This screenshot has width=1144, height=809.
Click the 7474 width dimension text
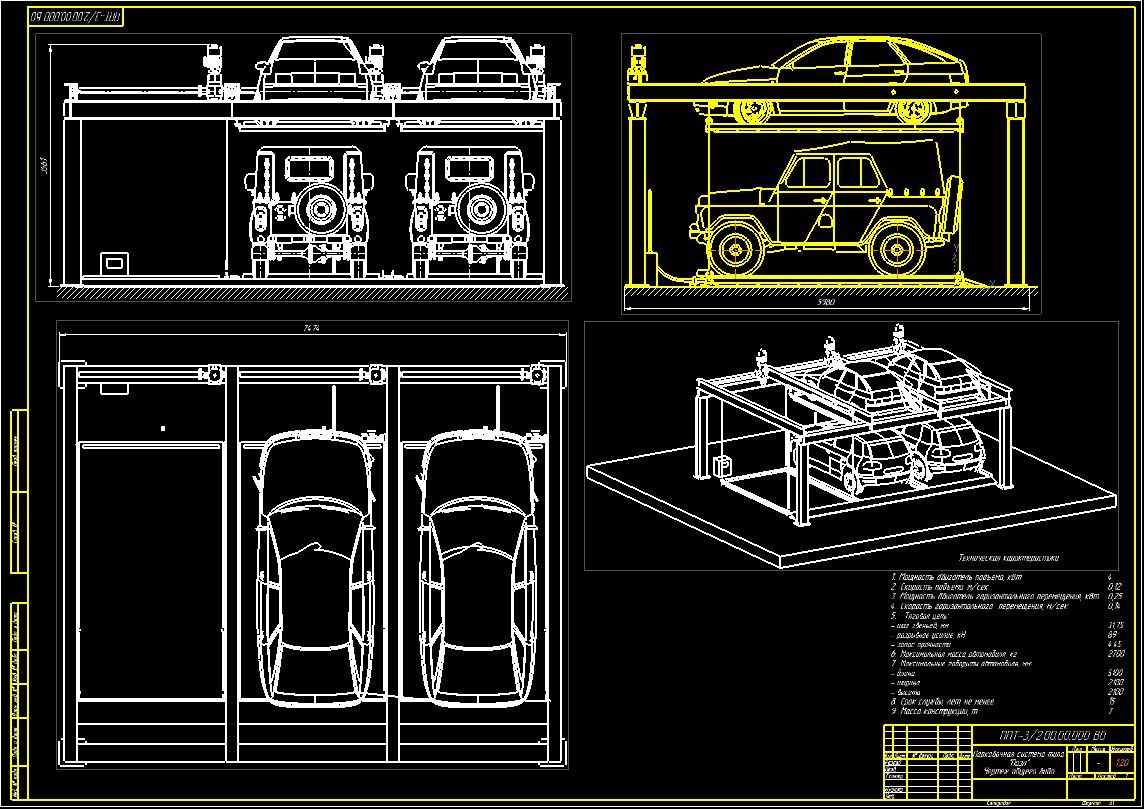(x=312, y=328)
